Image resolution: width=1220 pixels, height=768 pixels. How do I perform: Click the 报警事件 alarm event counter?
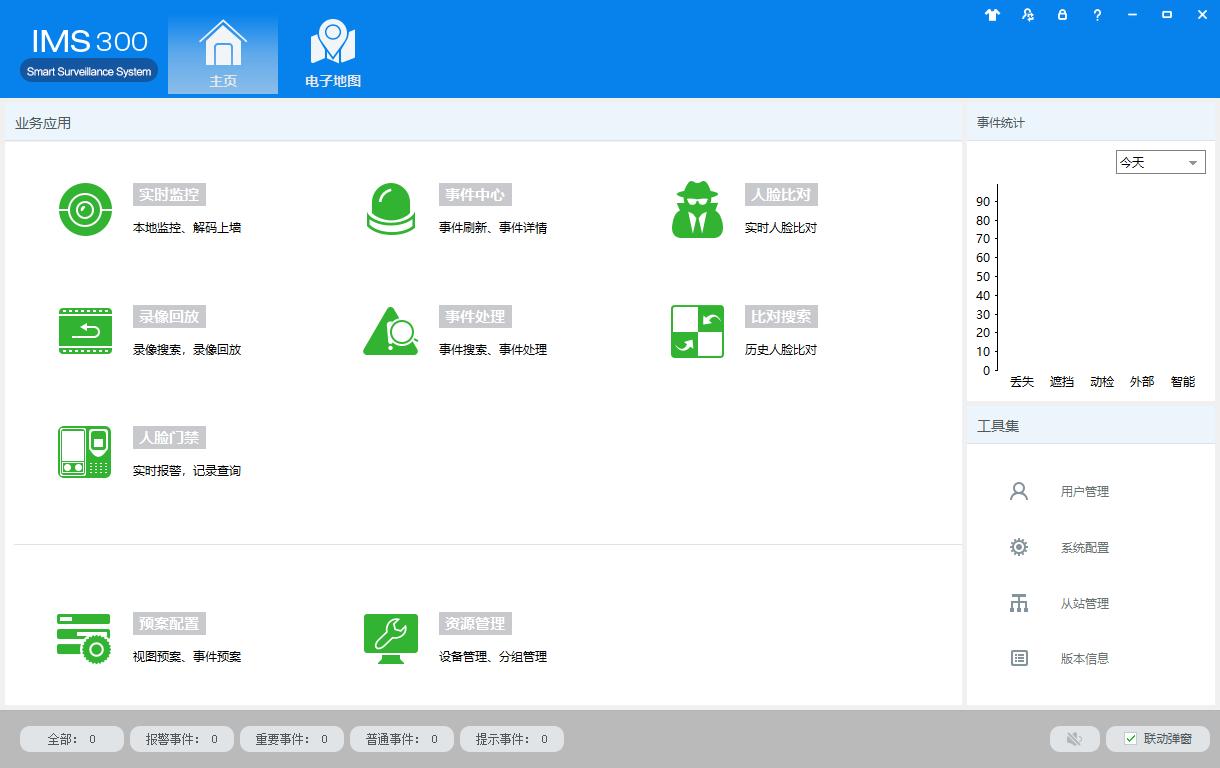tap(182, 739)
